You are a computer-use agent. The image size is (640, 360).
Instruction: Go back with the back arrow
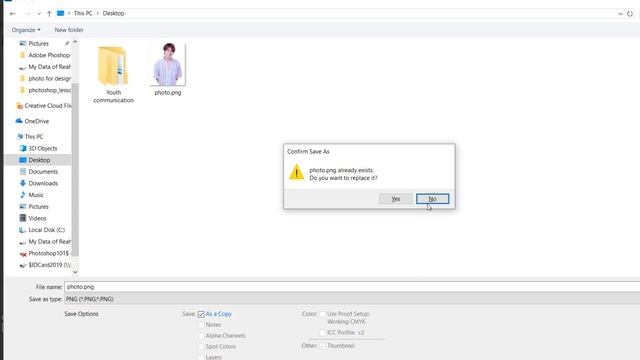pyautogui.click(x=13, y=13)
